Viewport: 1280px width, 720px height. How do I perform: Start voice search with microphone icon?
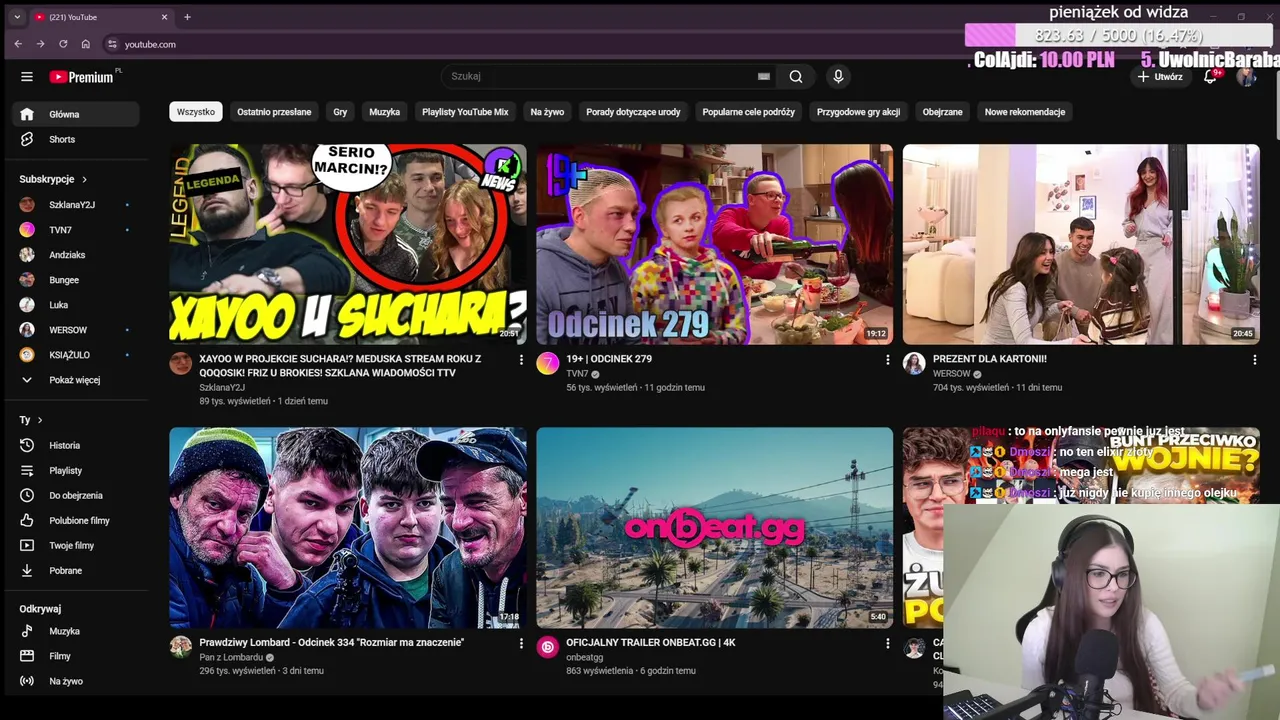(x=838, y=76)
